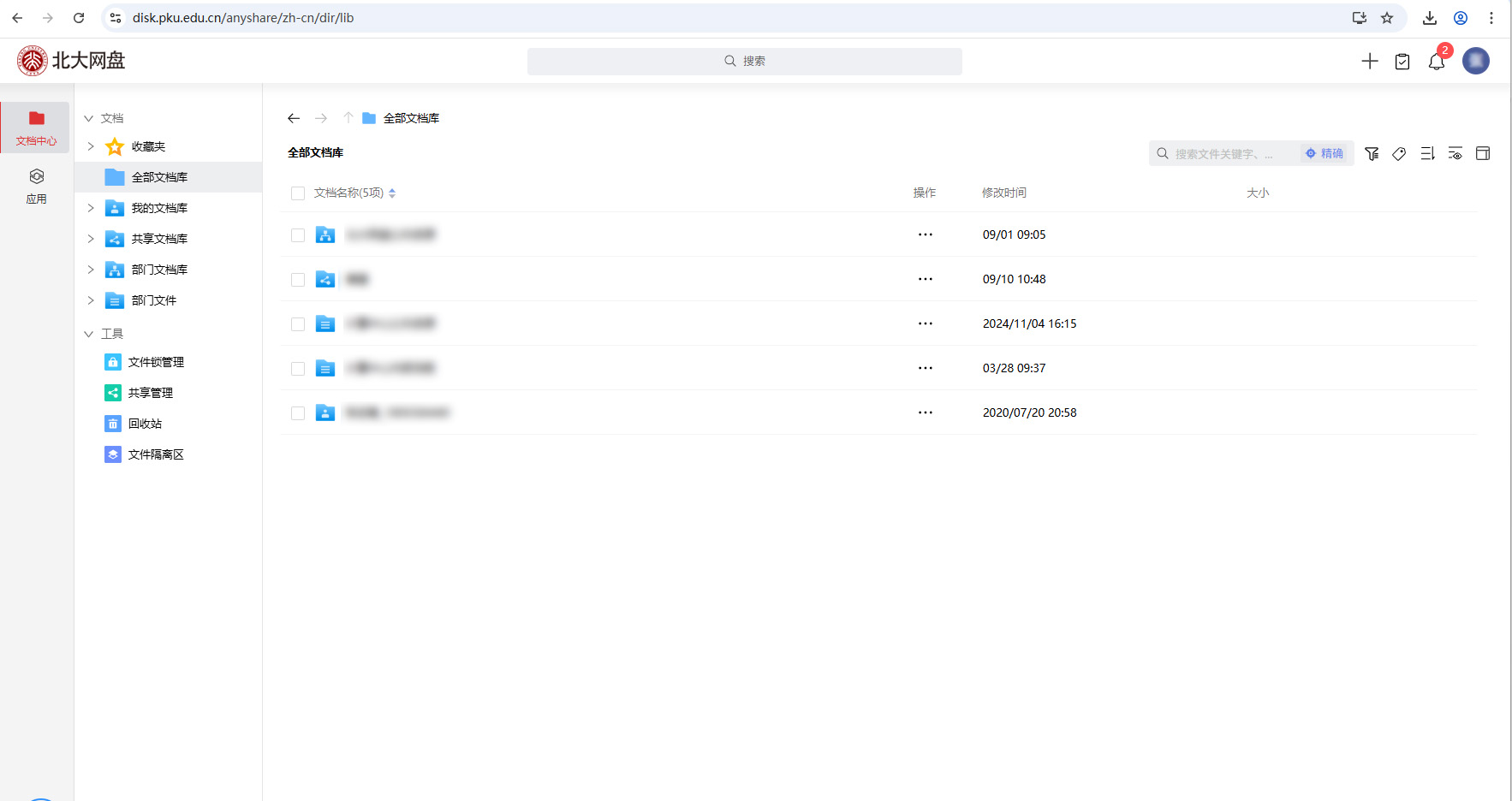The image size is (1512, 801).
Task: Open more actions for the 03/28 09:37 row
Action: 925,368
